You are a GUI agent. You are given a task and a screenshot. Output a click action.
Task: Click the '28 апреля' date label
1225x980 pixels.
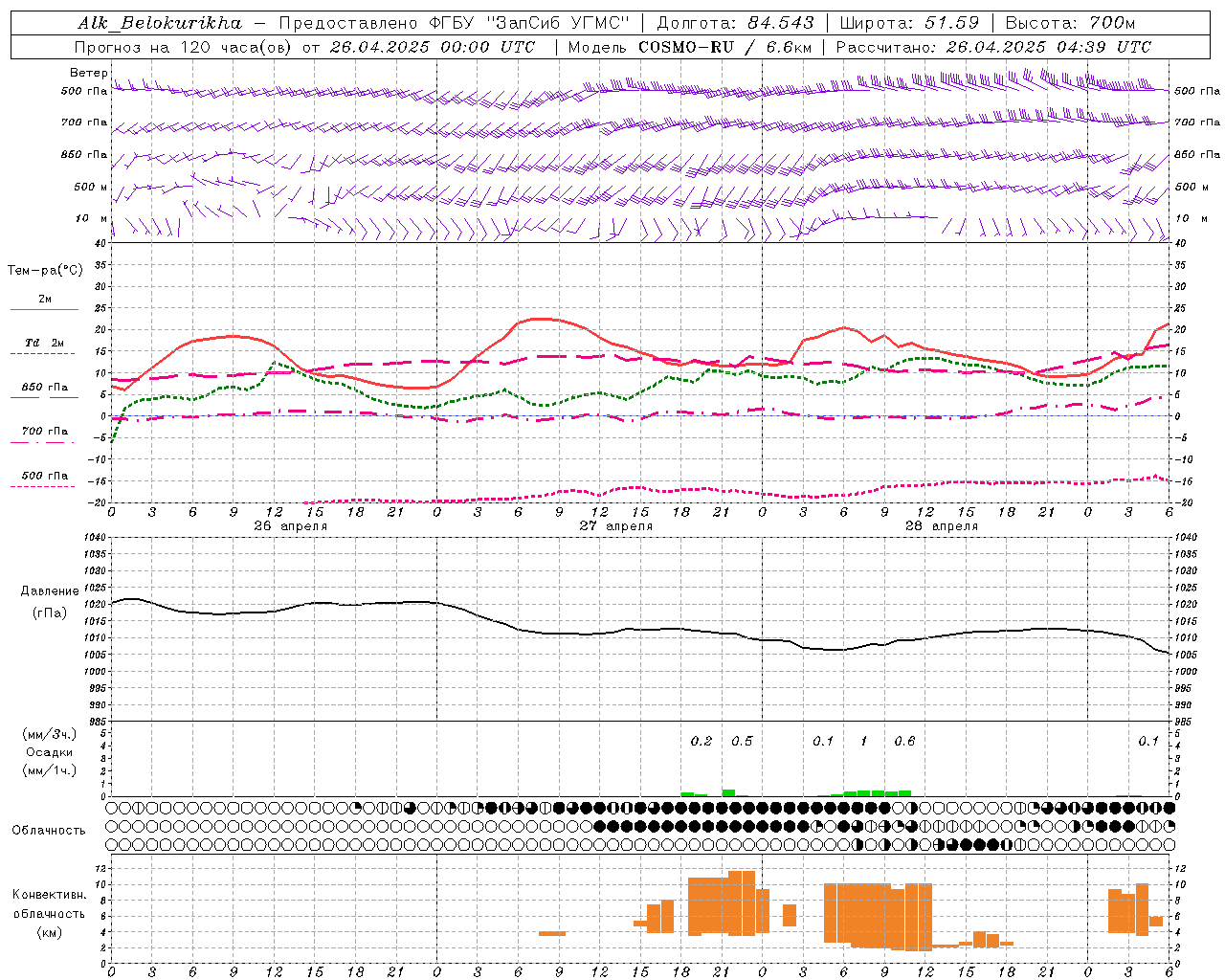point(942,526)
